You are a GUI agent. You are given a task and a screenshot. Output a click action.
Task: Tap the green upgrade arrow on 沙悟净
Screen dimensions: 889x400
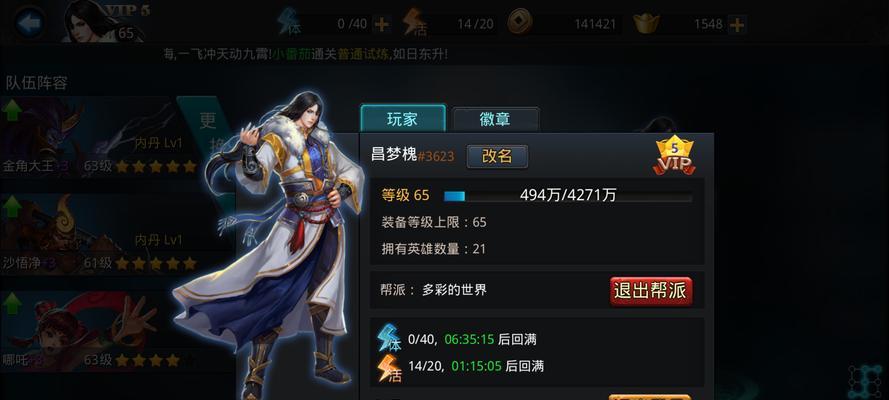coord(11,207)
